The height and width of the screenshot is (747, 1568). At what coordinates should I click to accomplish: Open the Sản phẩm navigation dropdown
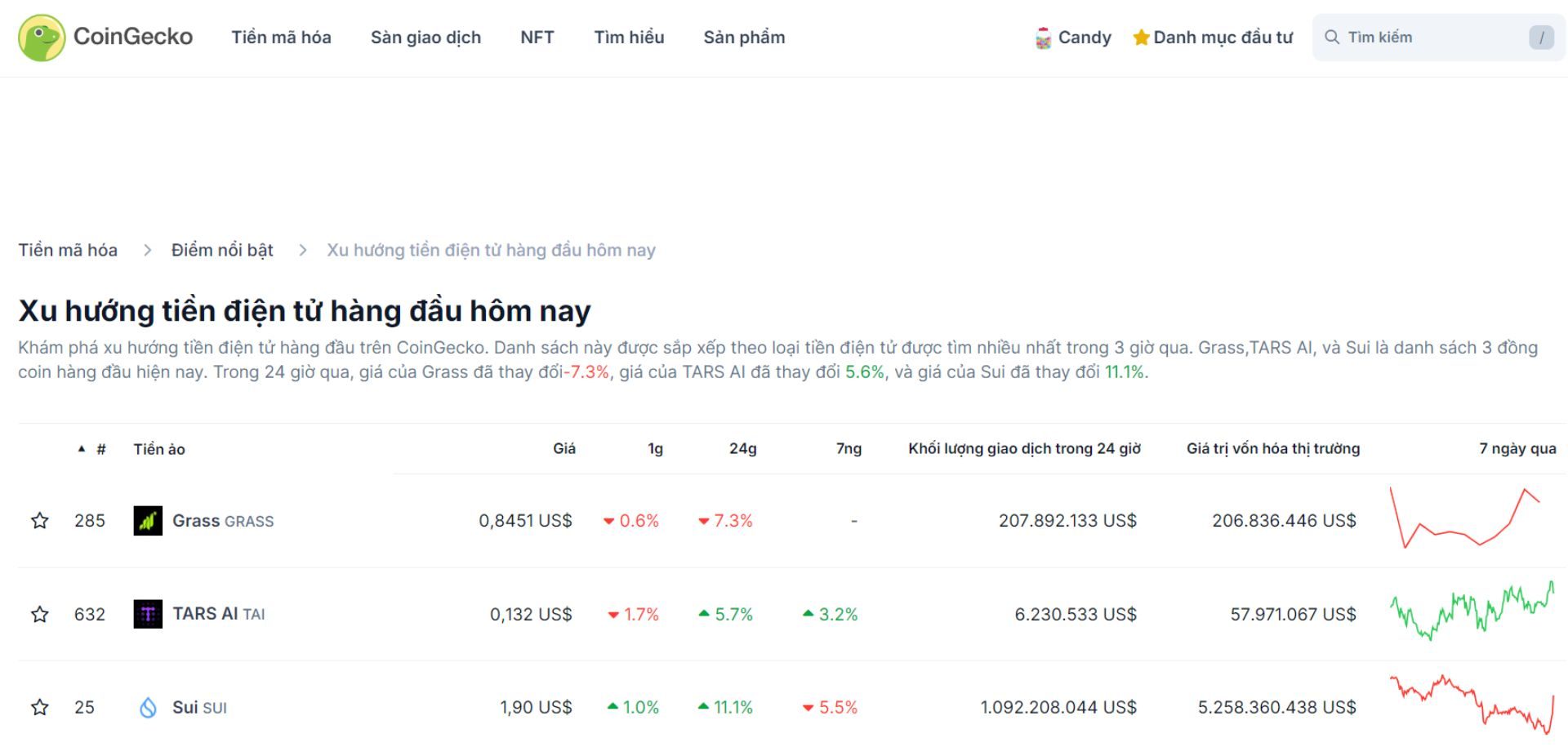(x=745, y=37)
